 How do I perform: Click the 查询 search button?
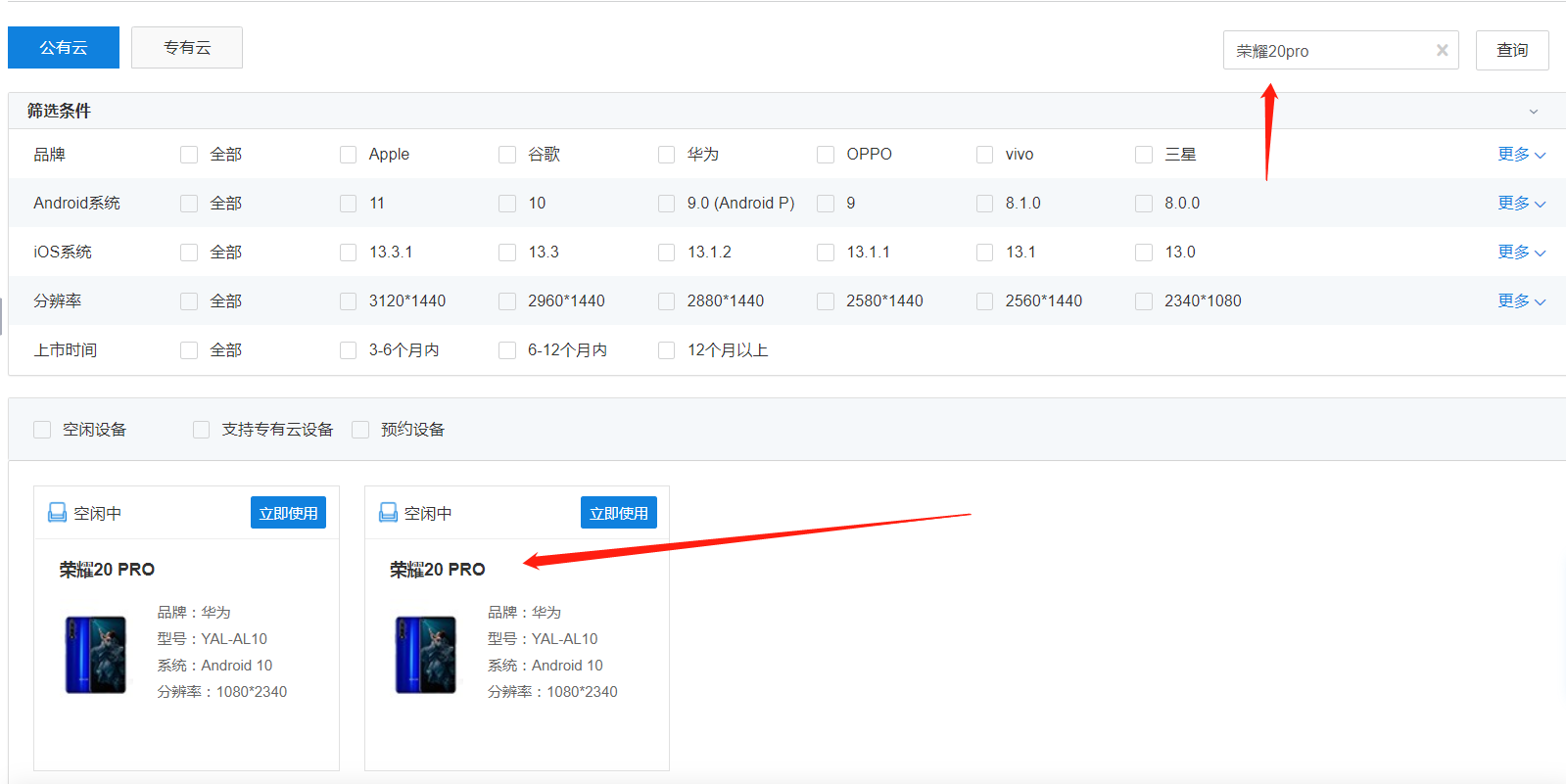pos(1512,50)
